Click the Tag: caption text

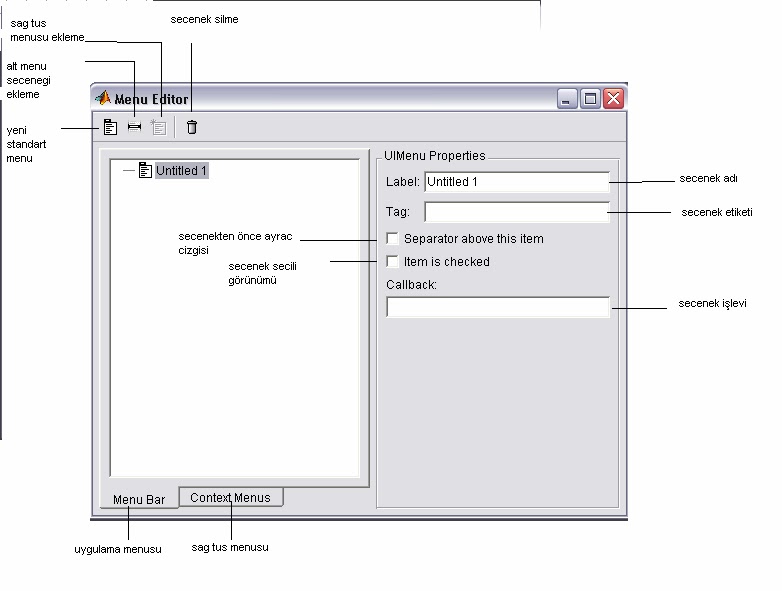coord(397,212)
